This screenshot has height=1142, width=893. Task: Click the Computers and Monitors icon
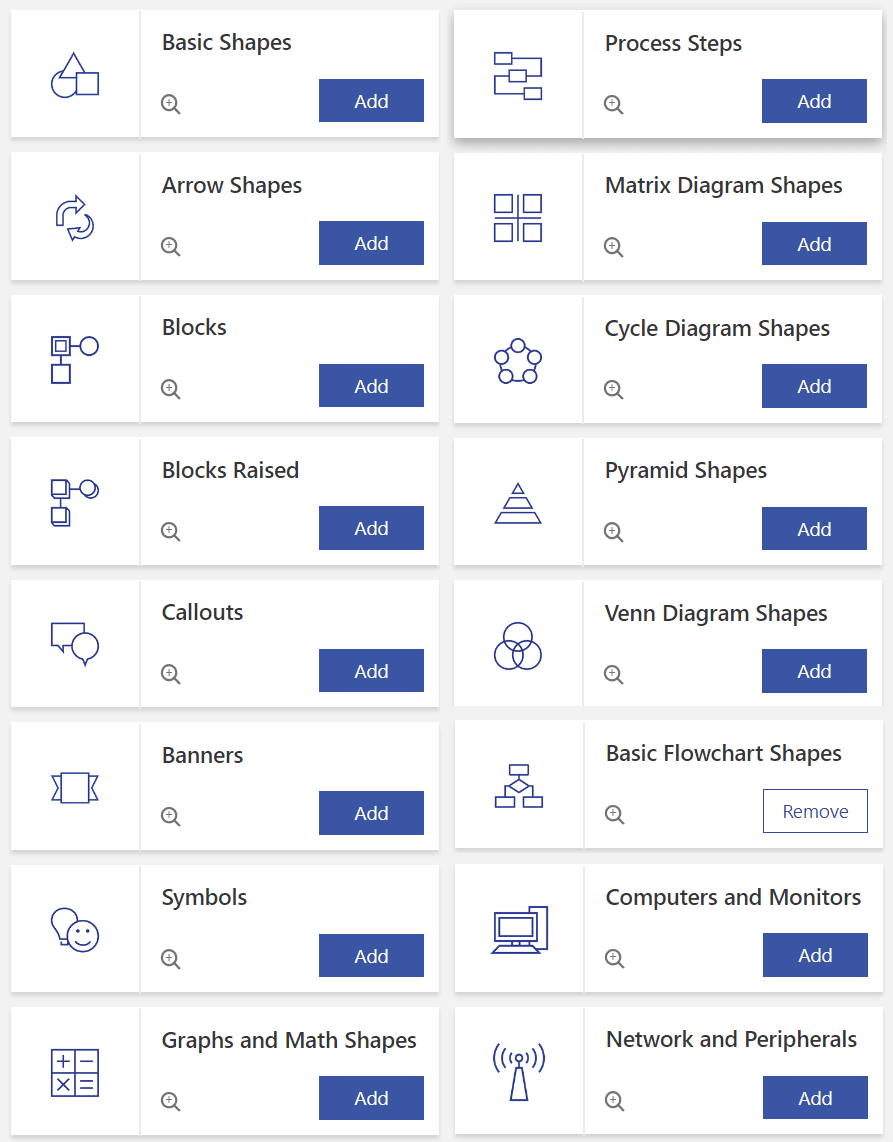point(519,930)
